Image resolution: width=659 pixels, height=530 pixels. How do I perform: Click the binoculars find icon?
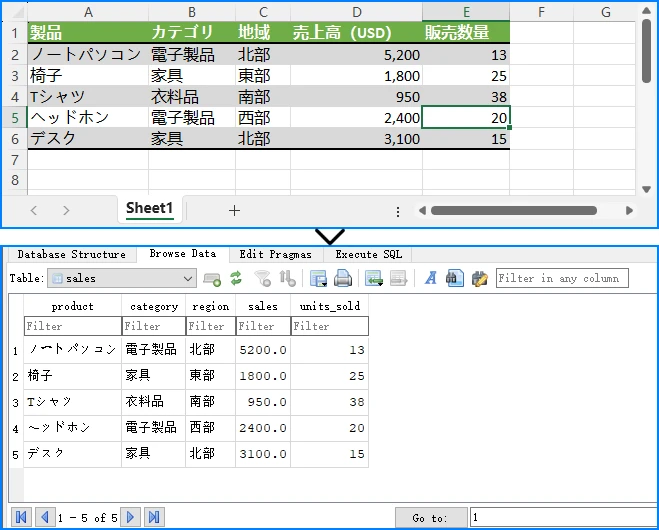(455, 278)
